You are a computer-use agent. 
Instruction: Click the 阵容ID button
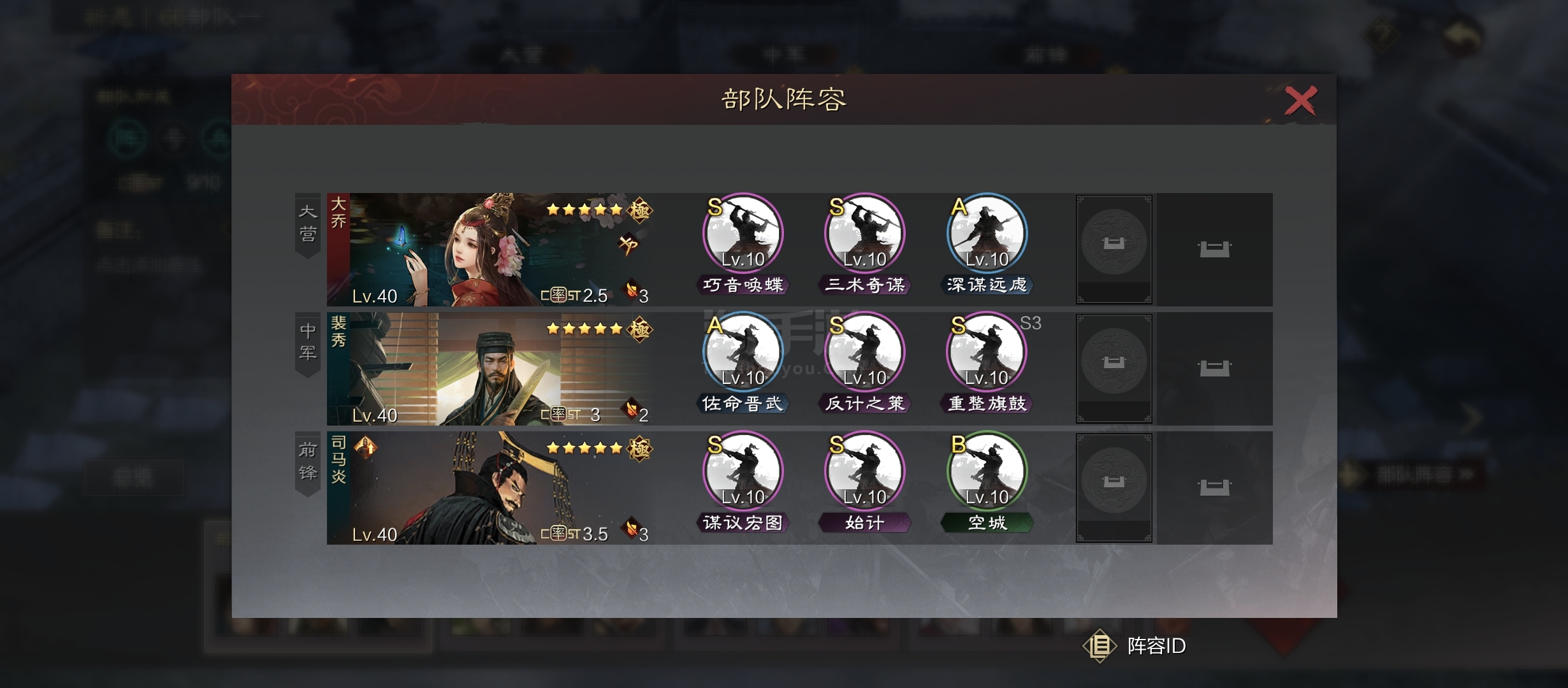[x=1135, y=646]
